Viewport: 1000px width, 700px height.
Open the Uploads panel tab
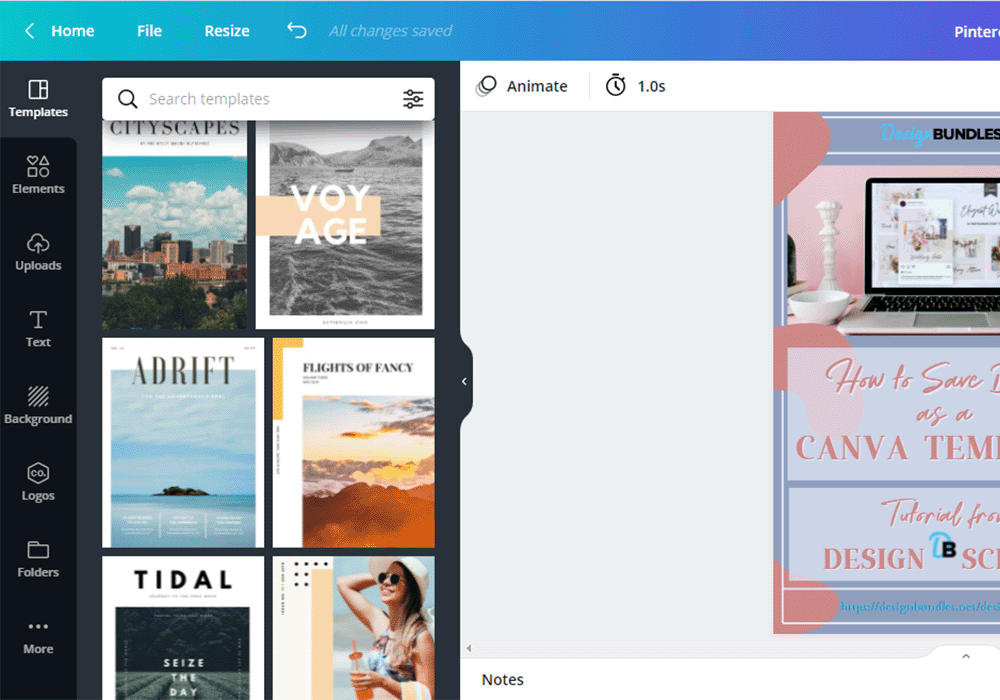[38, 252]
